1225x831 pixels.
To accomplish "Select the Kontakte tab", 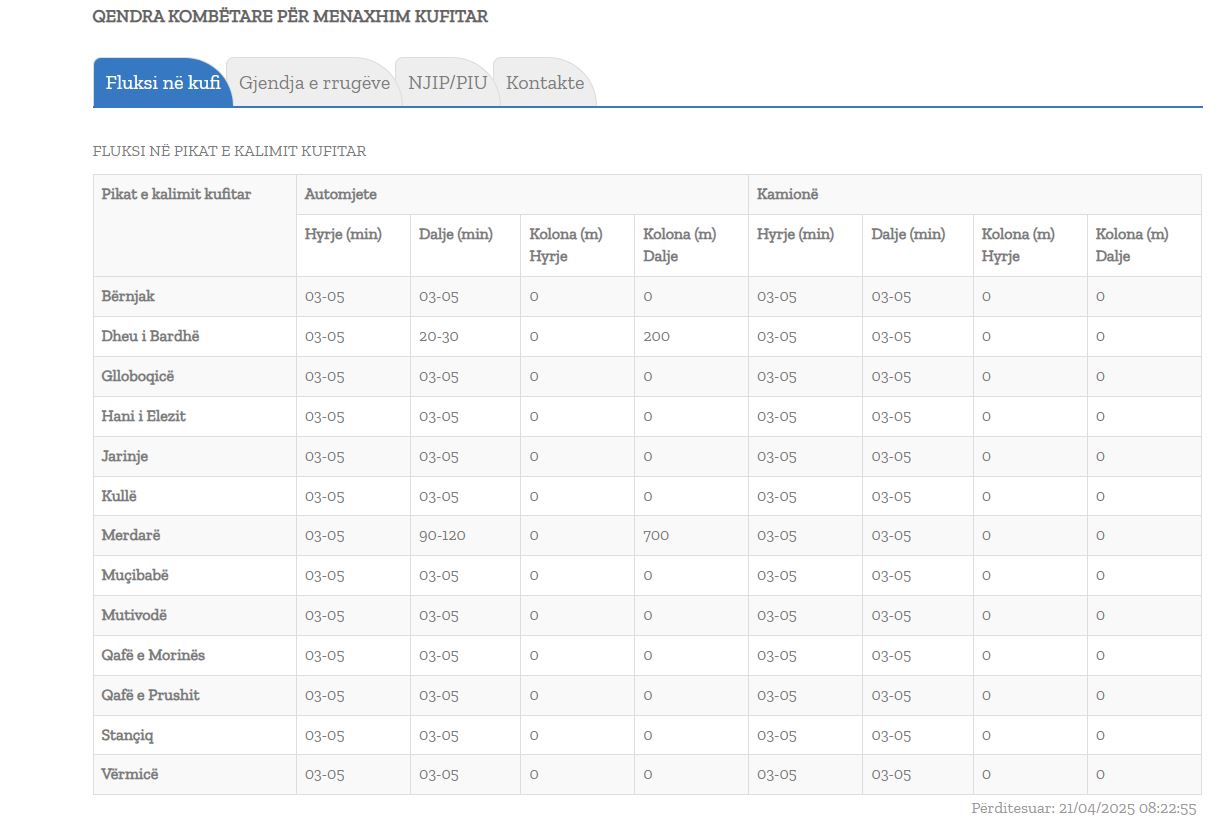I will point(545,83).
